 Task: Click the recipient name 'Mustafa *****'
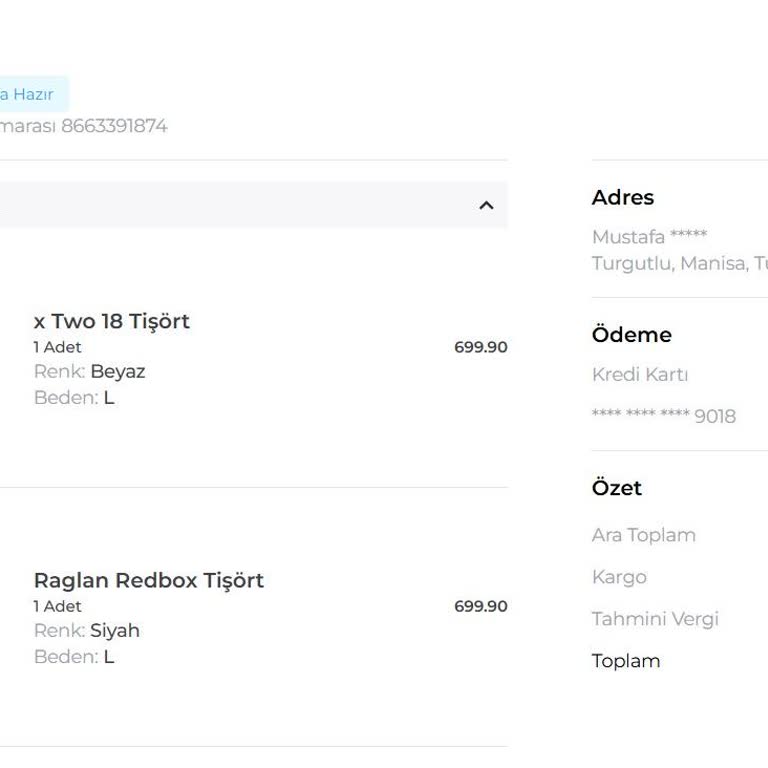(x=649, y=237)
